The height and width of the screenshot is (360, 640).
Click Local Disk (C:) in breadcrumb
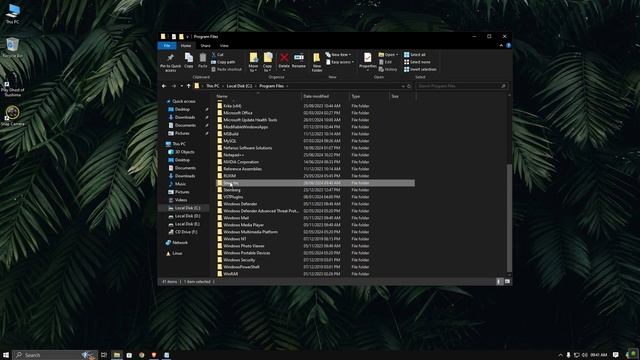click(239, 86)
